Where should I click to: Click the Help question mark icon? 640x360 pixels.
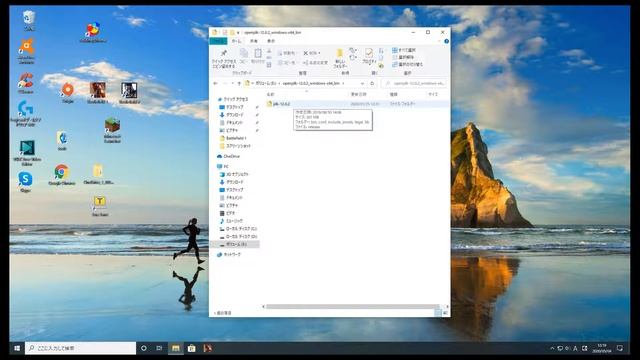point(446,41)
